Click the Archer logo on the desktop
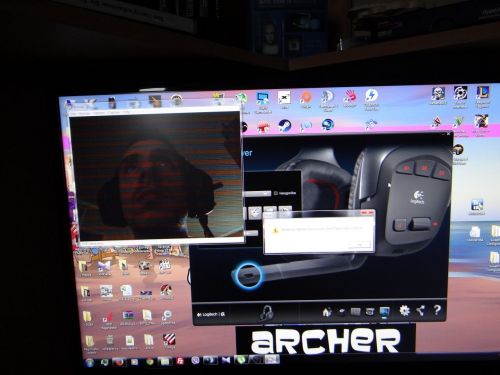This screenshot has width=500, height=375. tap(326, 340)
